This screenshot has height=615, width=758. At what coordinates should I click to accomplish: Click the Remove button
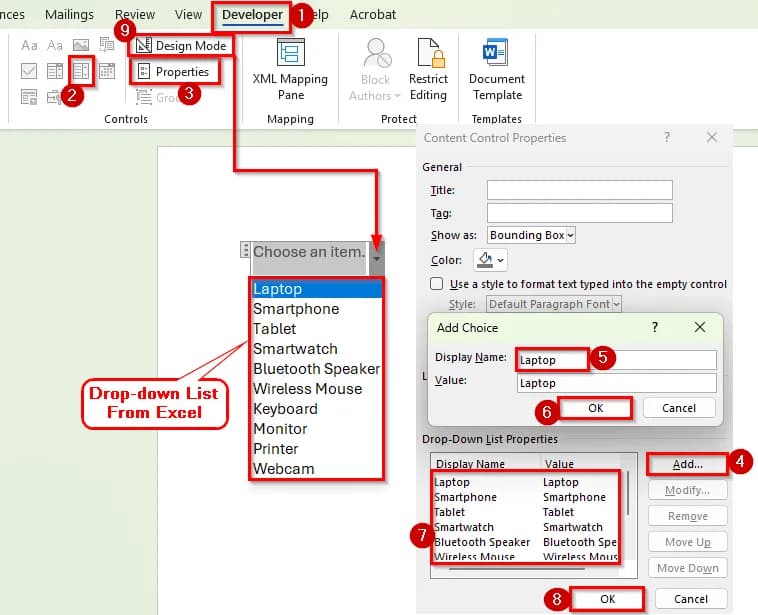pos(687,516)
